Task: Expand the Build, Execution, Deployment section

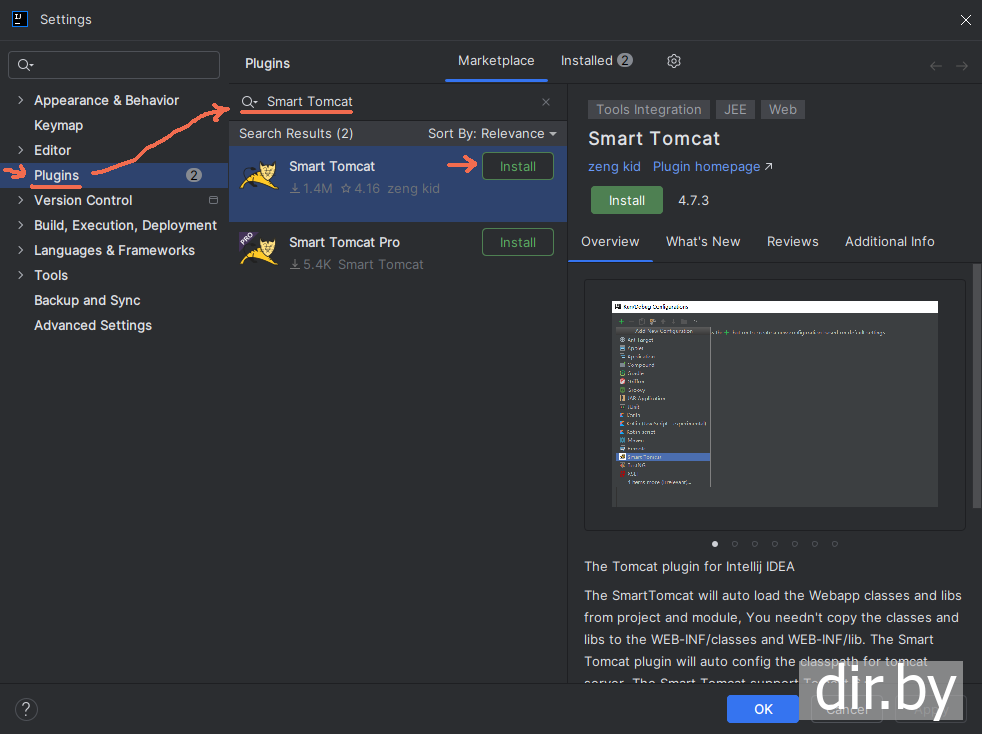Action: tap(21, 225)
